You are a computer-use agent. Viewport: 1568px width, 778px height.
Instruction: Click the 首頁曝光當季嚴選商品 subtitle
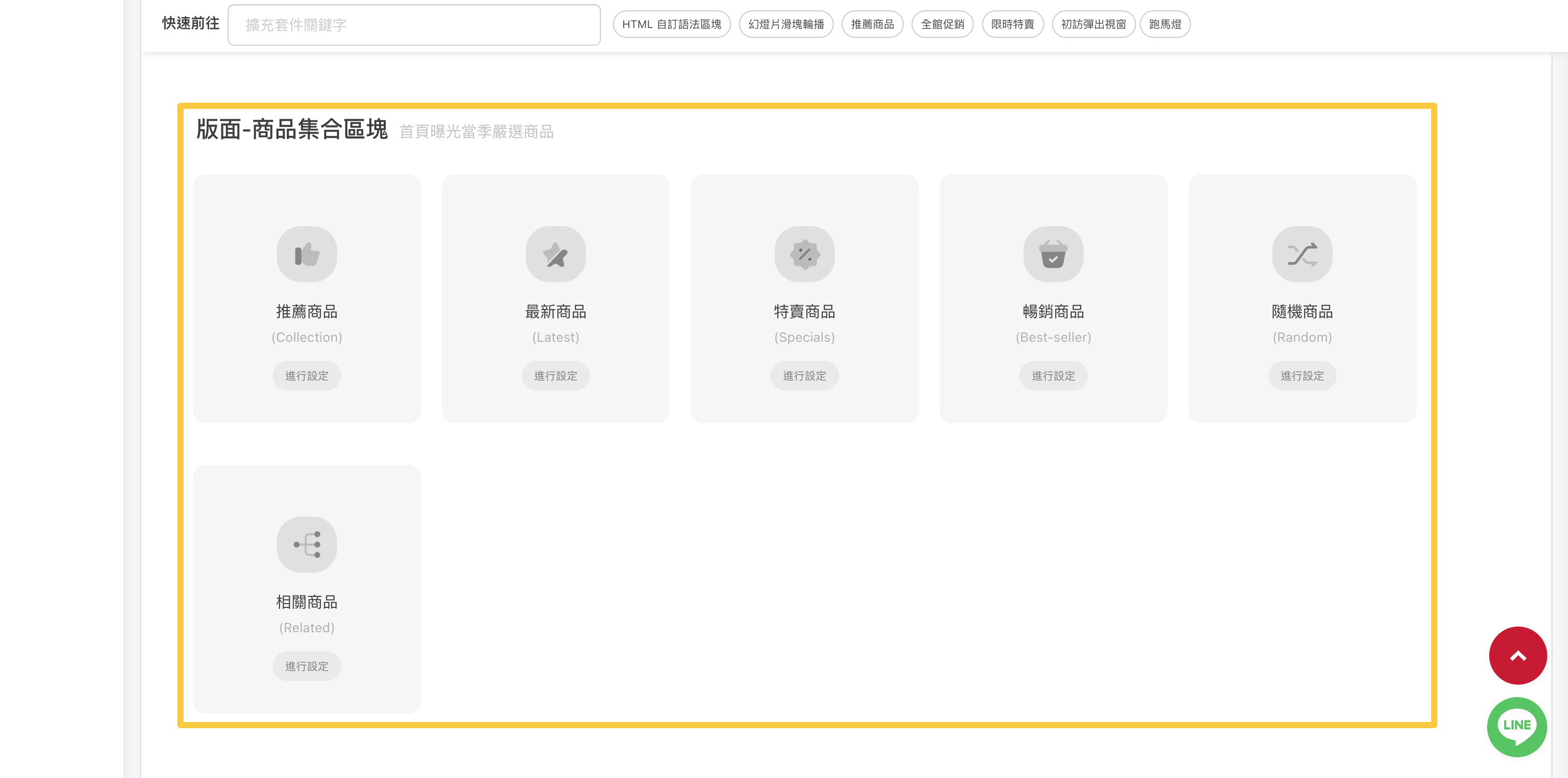point(477,132)
